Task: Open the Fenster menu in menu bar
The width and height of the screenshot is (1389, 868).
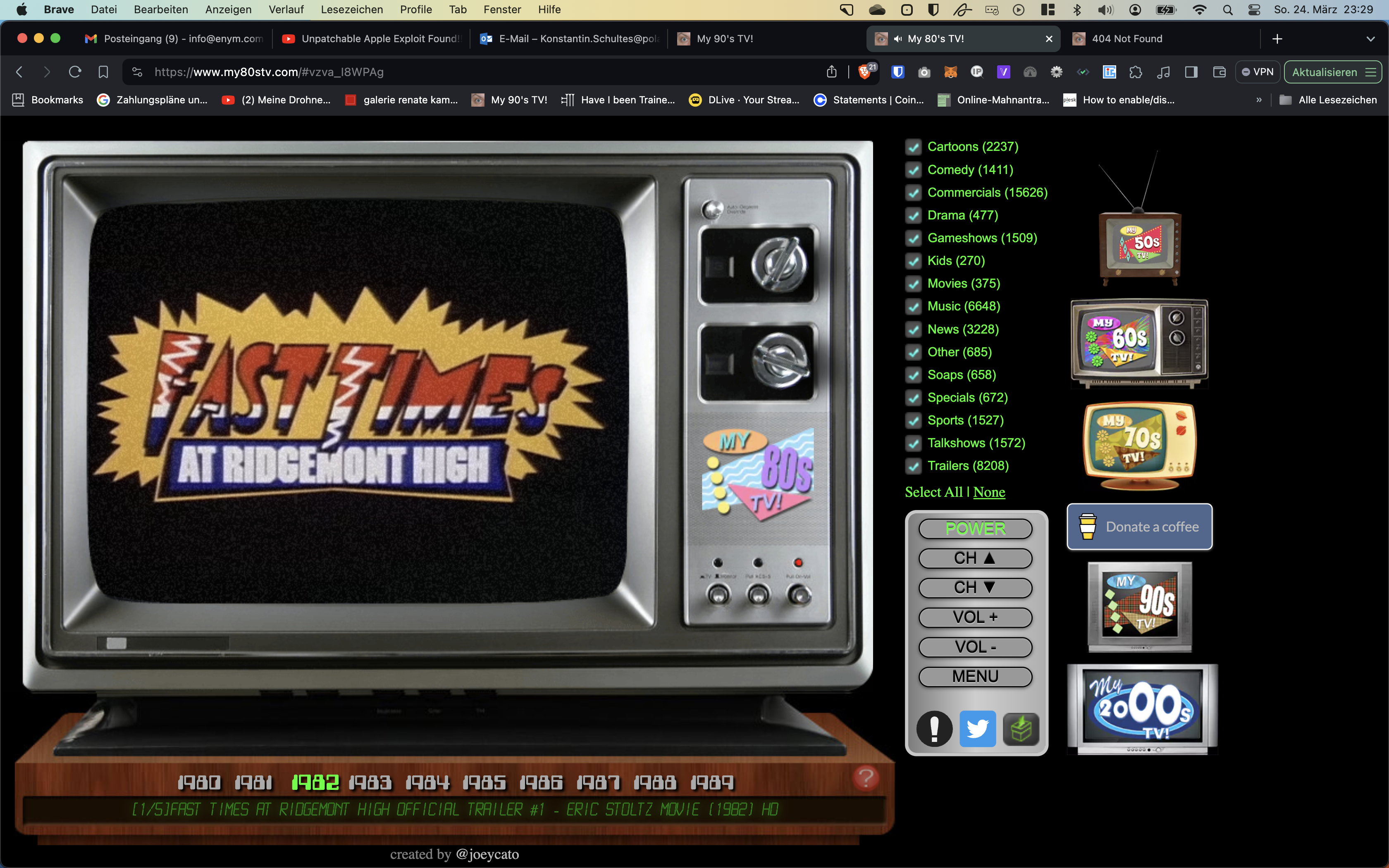Action: point(502,10)
